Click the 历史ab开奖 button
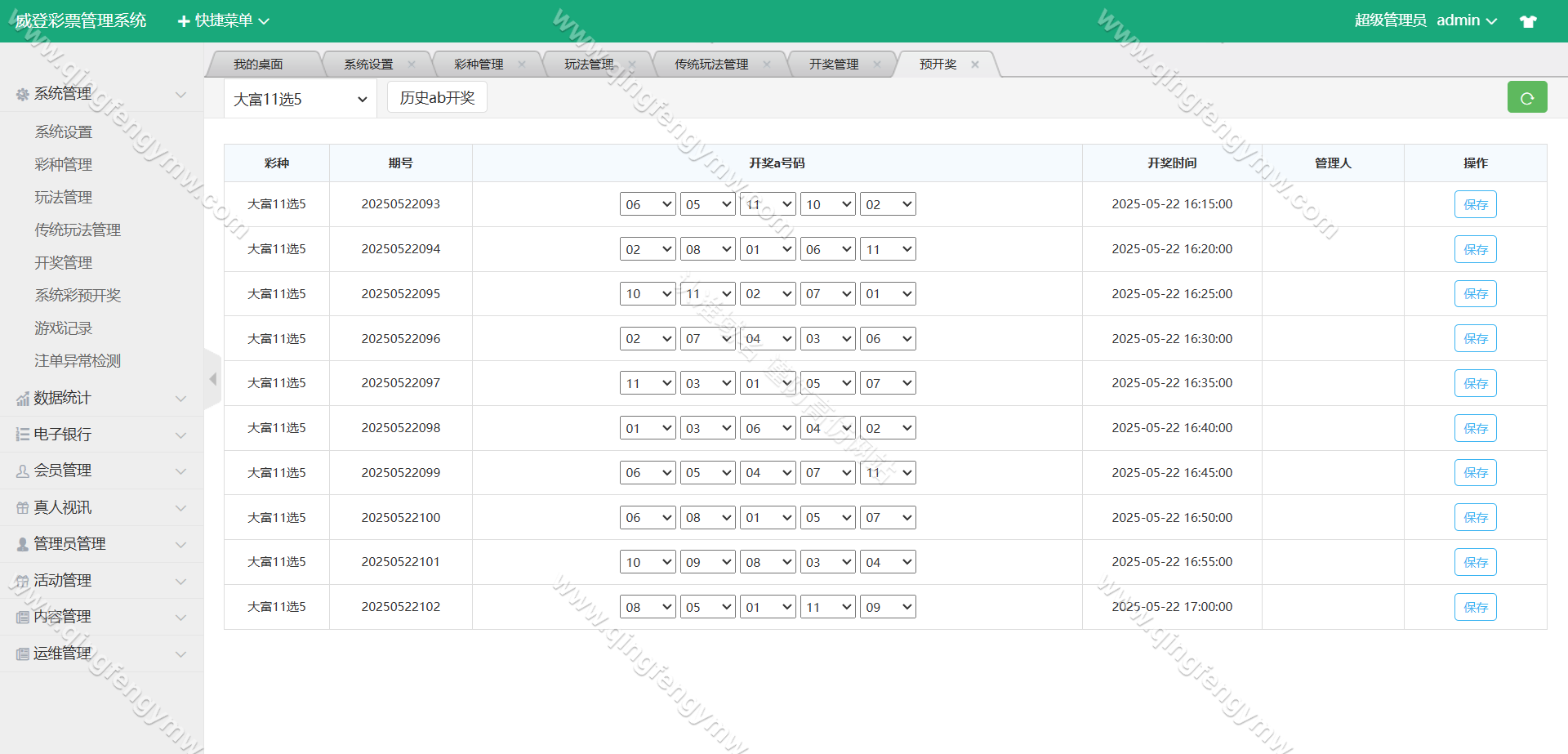The height and width of the screenshot is (754, 1568). pyautogui.click(x=437, y=98)
